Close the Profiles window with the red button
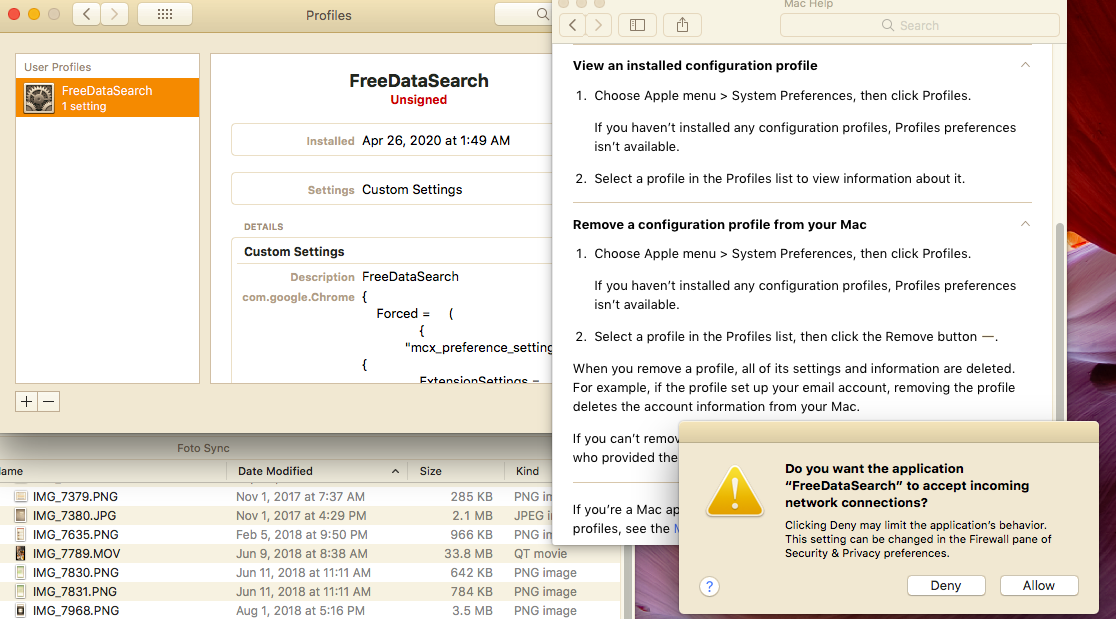The height and width of the screenshot is (619, 1116). tap(14, 14)
